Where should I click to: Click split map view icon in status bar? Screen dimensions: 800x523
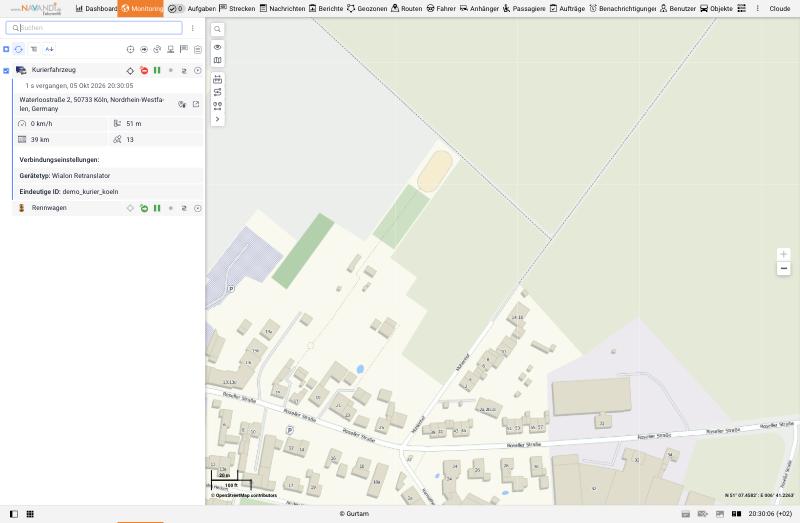(736, 514)
